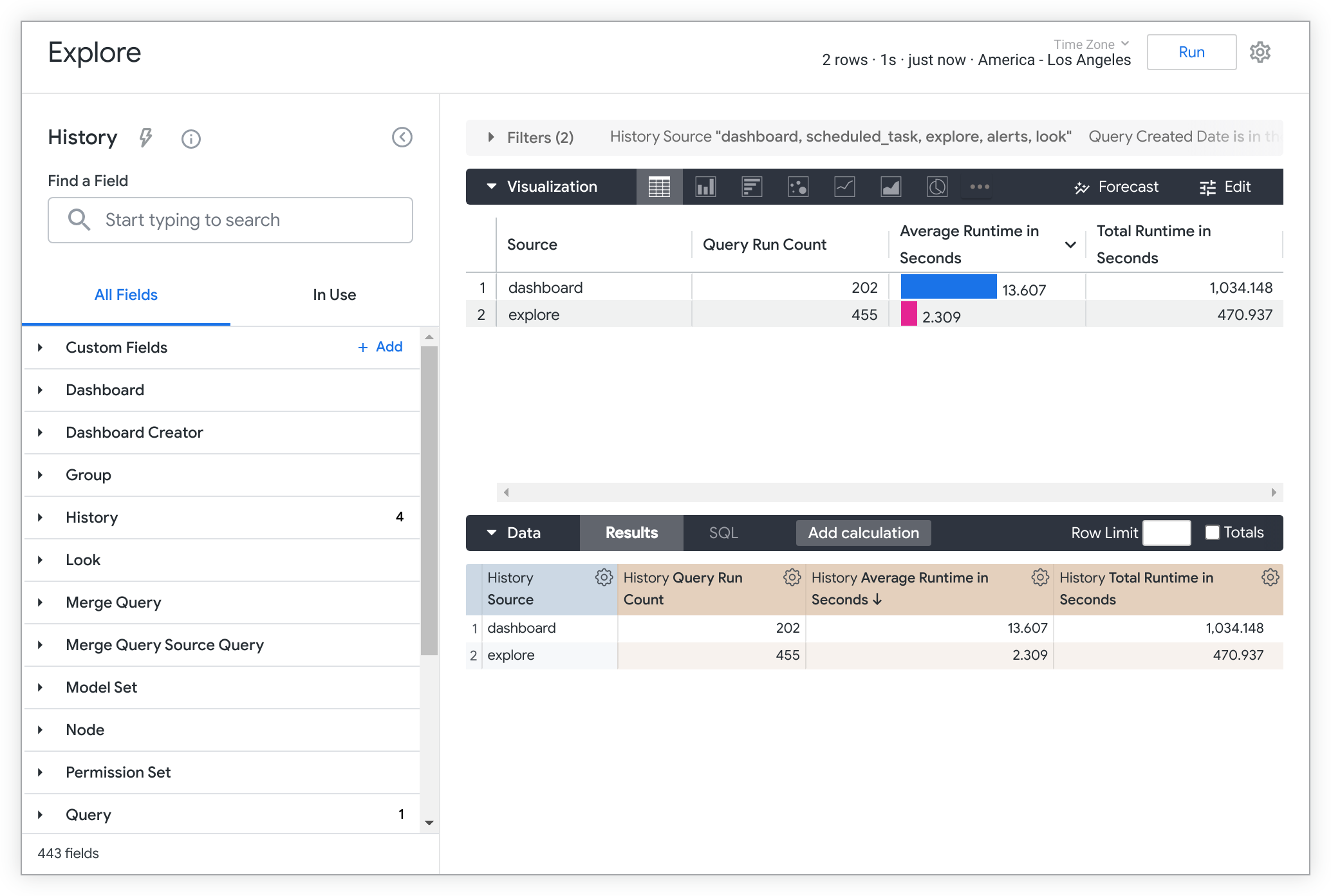Select the line chart visualization
The height and width of the screenshot is (896, 1331).
[x=844, y=187]
